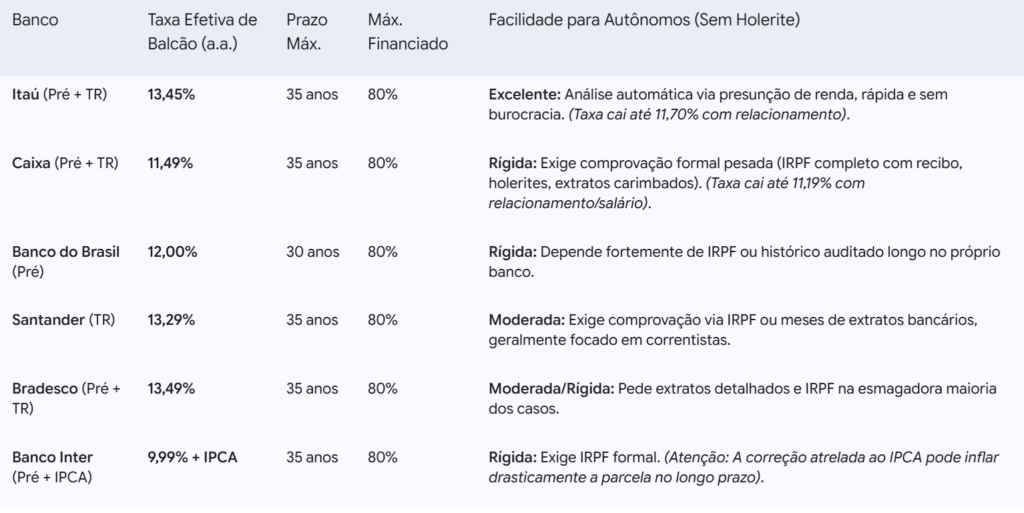Click the Banco column header
The image size is (1024, 513).
[x=35, y=20]
